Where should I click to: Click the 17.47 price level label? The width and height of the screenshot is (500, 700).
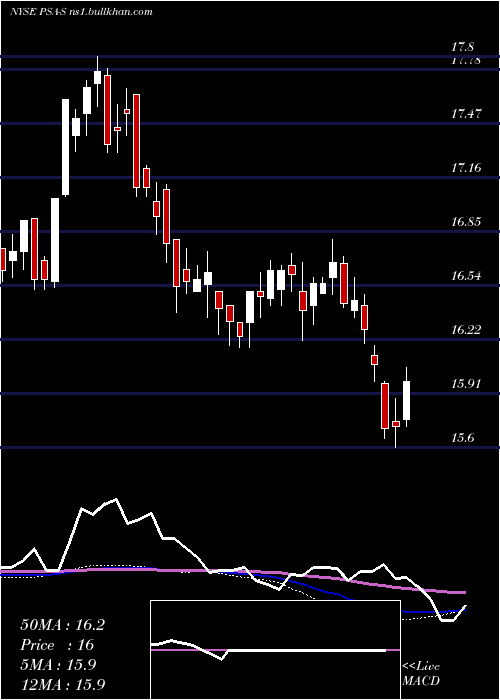click(467, 114)
